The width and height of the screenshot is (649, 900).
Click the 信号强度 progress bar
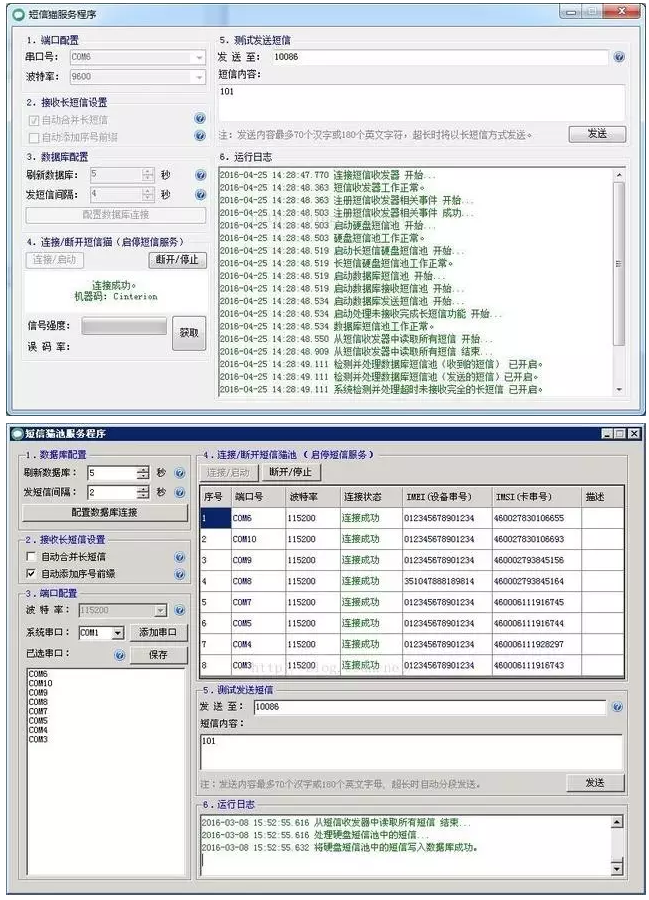click(123, 327)
